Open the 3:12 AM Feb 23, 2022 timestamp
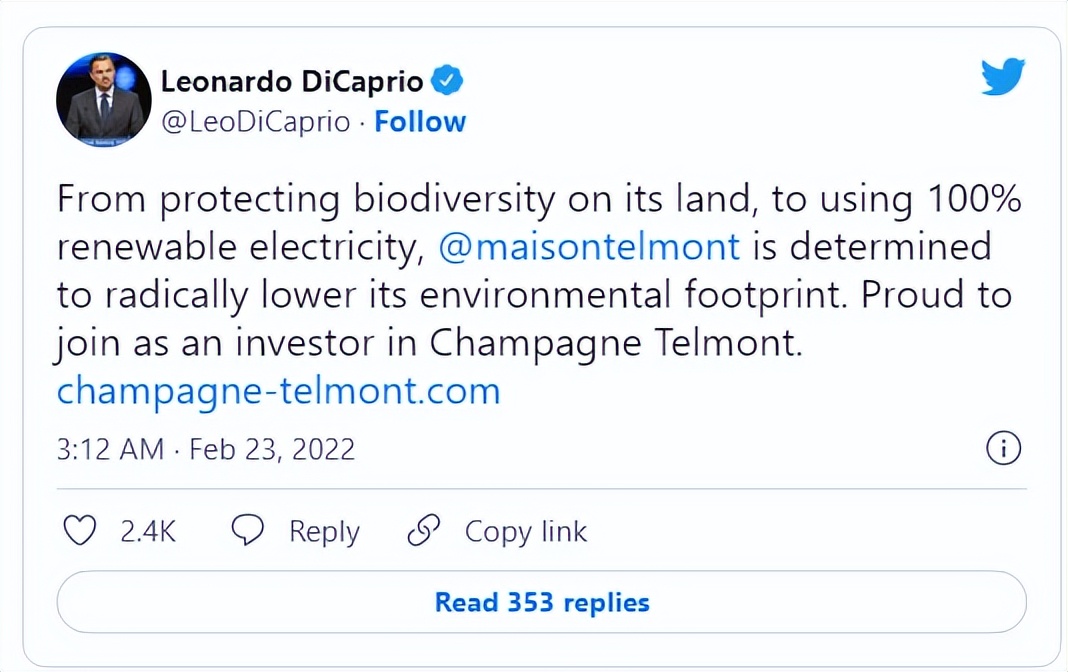Screen dimensions: 1068x672 pyautogui.click(x=206, y=449)
